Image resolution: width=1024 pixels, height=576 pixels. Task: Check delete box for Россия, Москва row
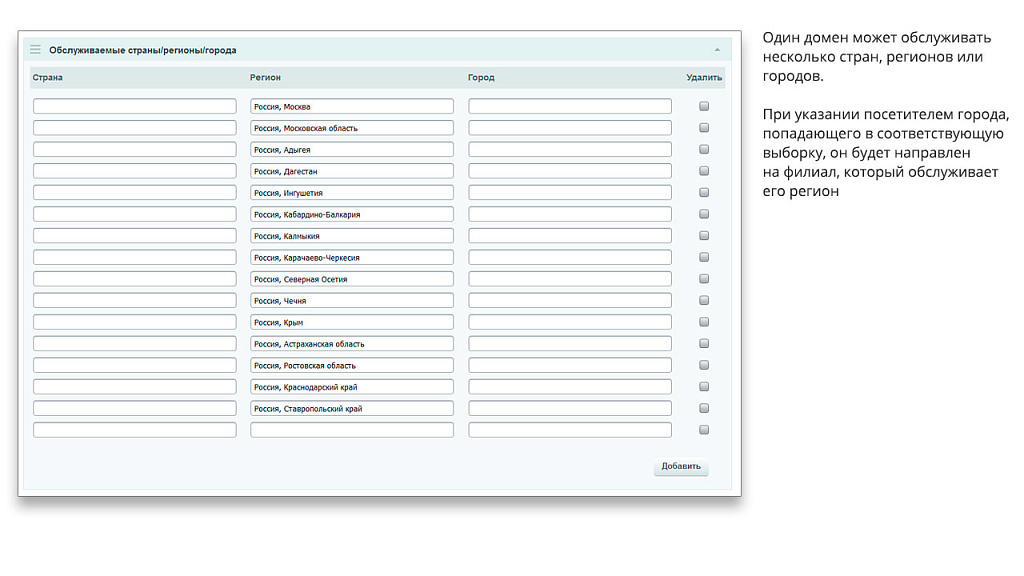click(x=704, y=106)
